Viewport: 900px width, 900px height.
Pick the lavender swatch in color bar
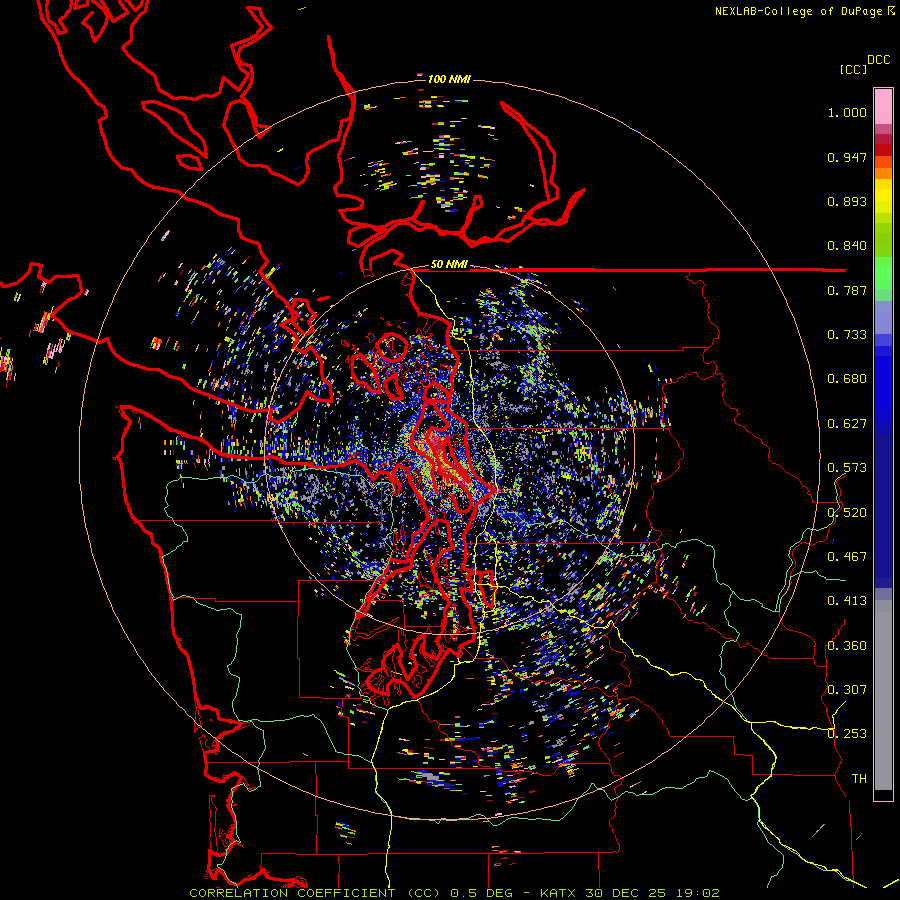point(883,318)
